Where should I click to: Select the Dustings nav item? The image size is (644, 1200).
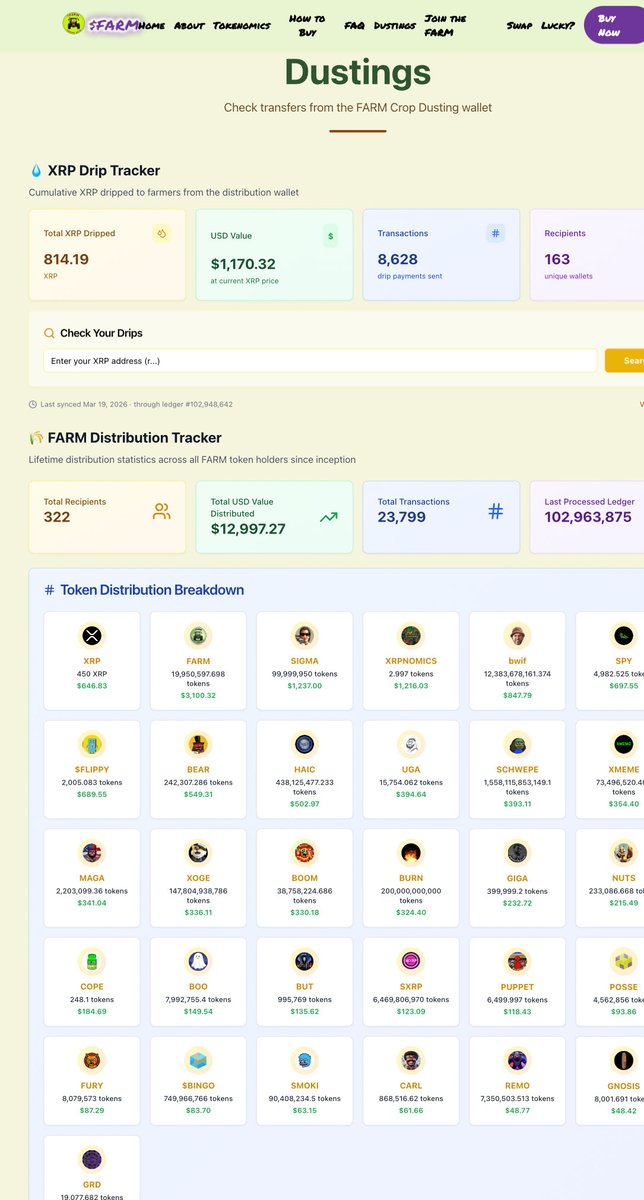395,25
